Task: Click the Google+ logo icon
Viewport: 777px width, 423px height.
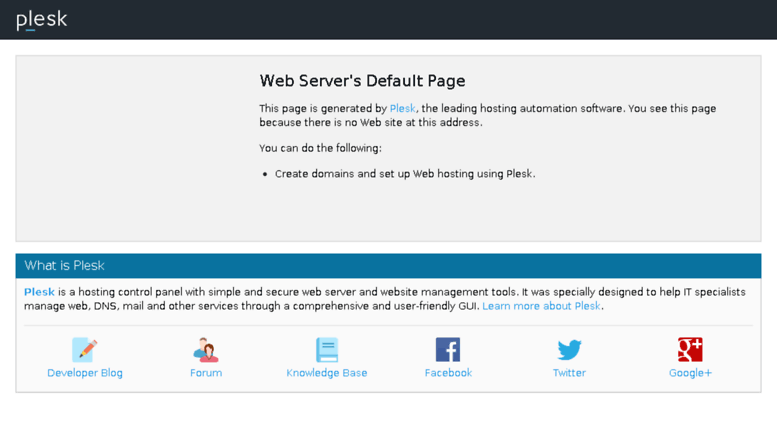Action: 690,350
